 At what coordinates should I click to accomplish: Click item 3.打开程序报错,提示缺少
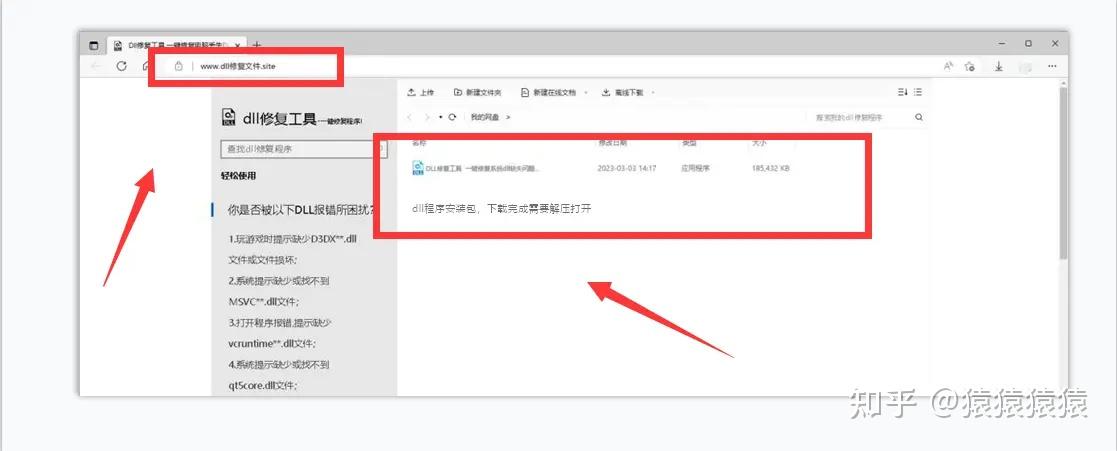click(x=280, y=323)
